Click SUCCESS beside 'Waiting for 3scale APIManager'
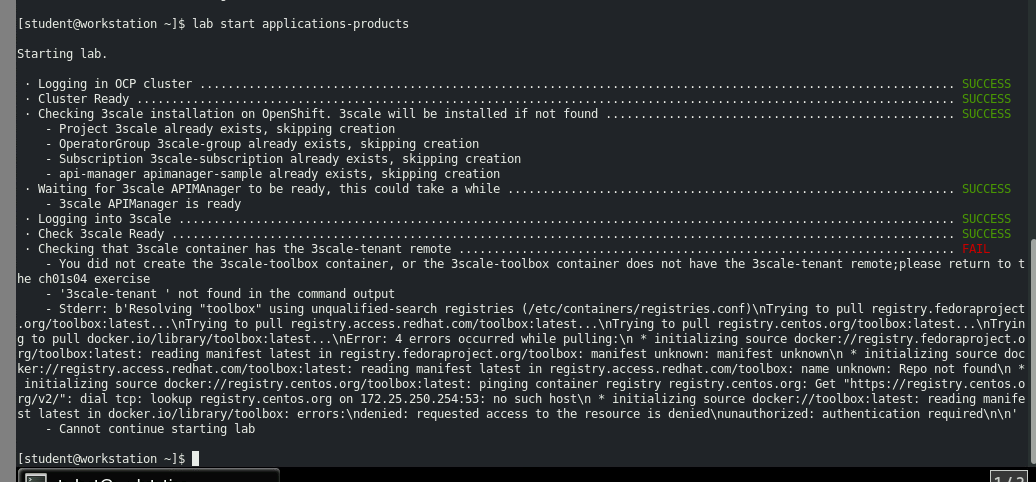This screenshot has height=482, width=1036. (986, 189)
